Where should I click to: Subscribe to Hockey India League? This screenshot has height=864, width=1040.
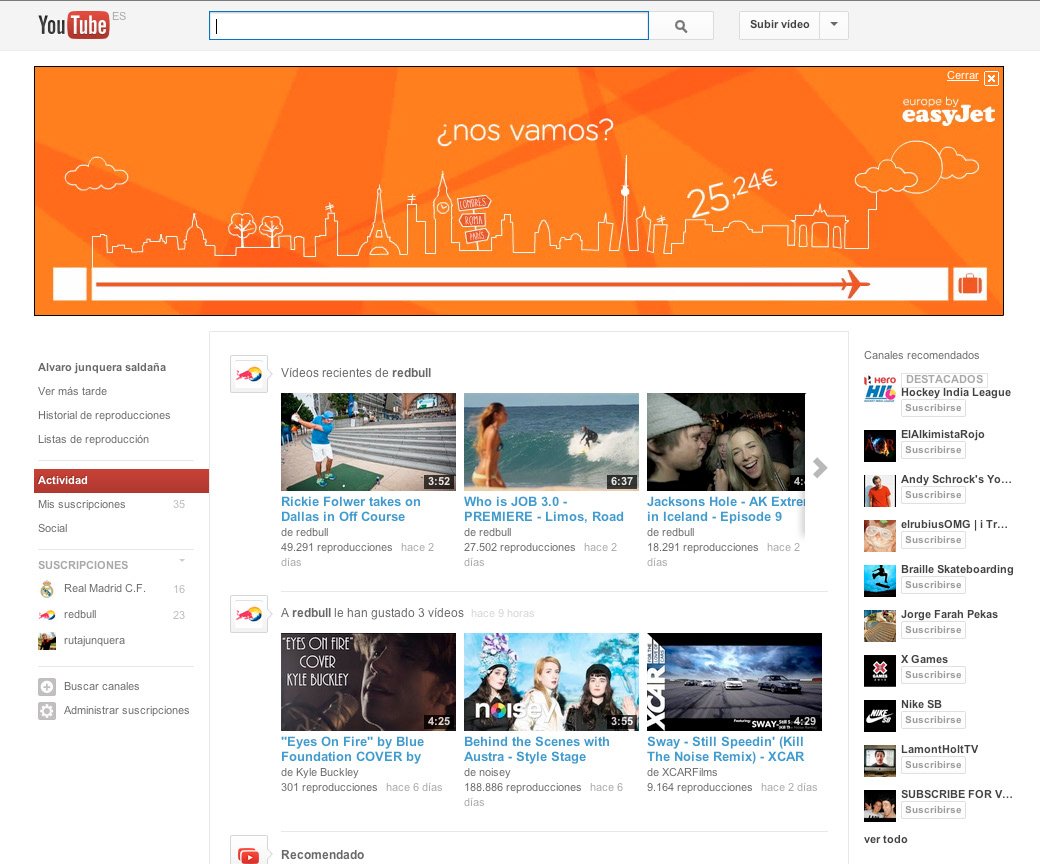click(x=933, y=408)
